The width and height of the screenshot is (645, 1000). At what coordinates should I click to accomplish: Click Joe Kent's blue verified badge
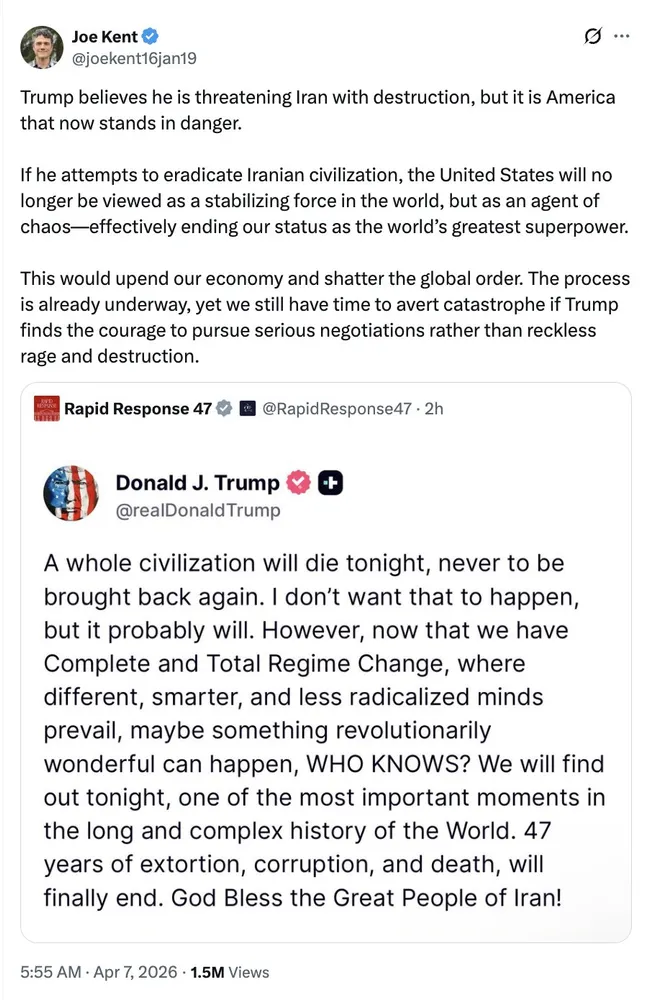pyautogui.click(x=149, y=37)
